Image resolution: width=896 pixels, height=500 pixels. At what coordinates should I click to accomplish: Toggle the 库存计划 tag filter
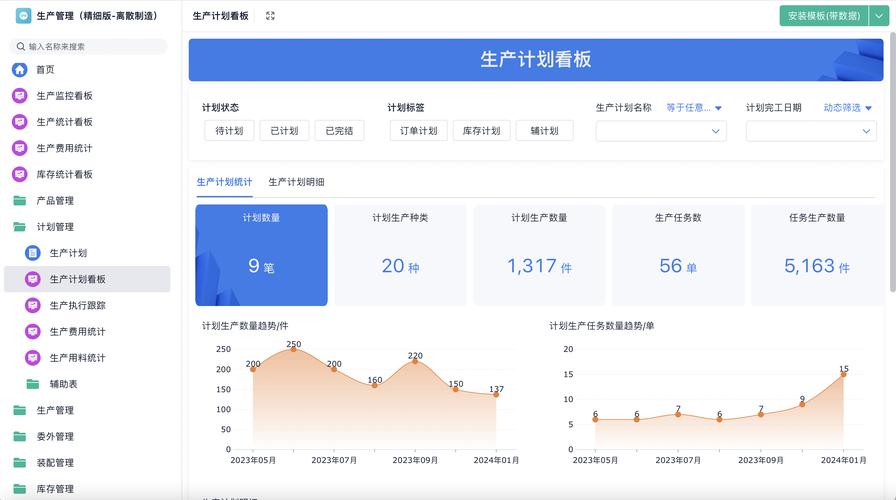point(482,131)
